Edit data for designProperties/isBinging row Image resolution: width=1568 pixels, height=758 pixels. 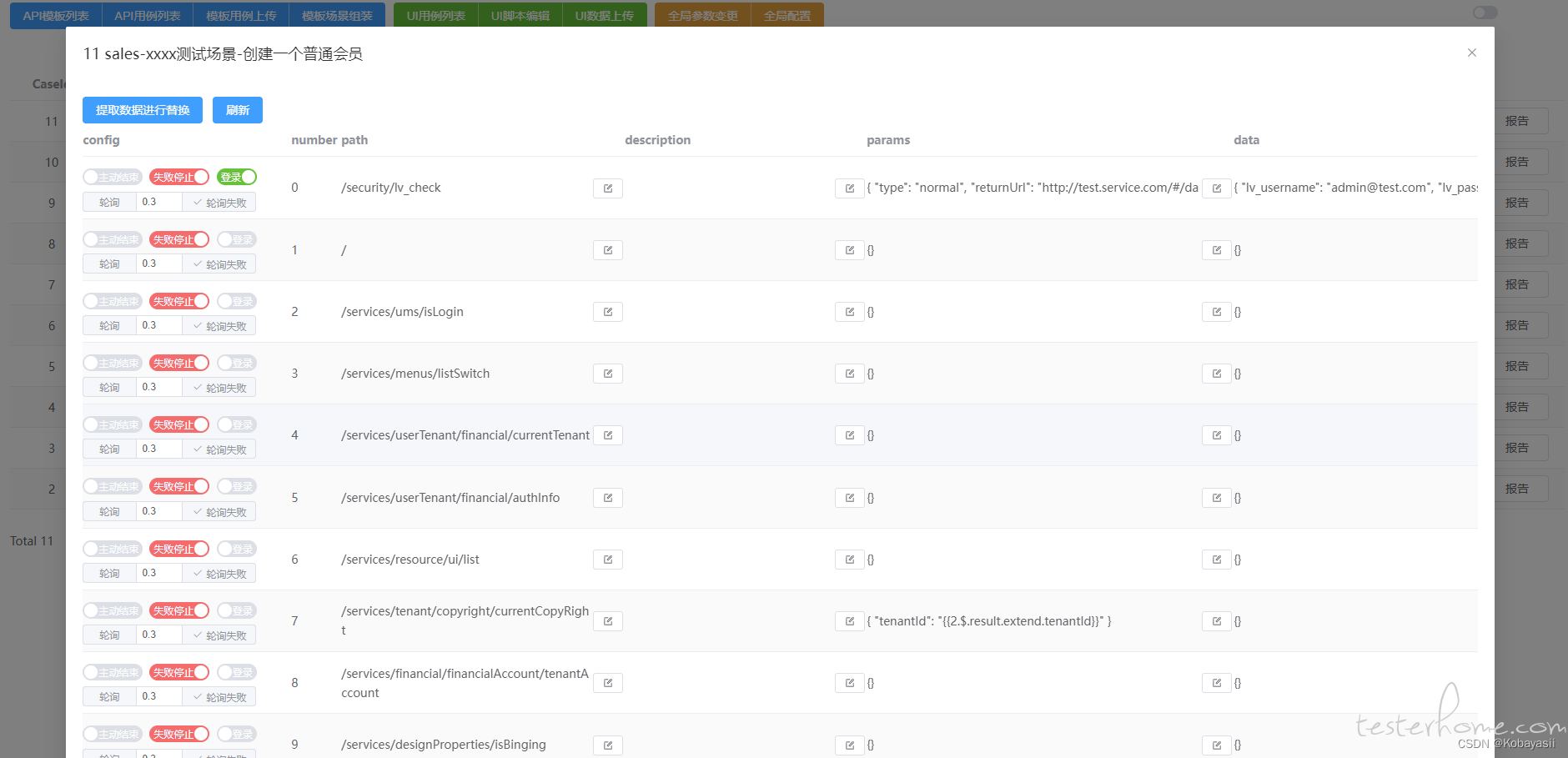coord(1216,745)
